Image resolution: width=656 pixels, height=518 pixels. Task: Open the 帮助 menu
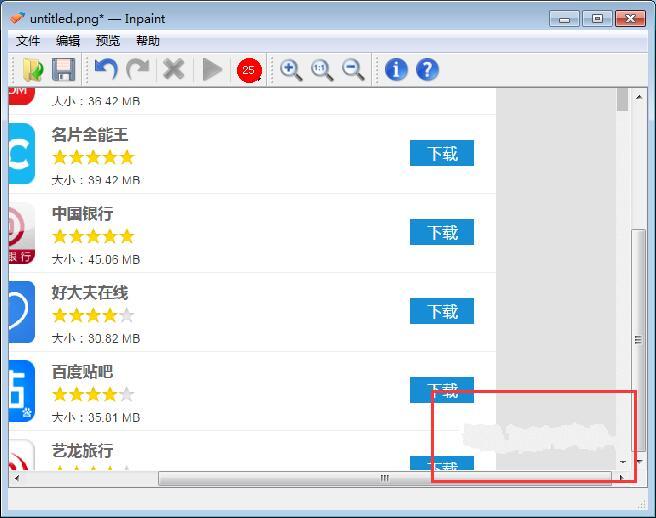[x=148, y=41]
